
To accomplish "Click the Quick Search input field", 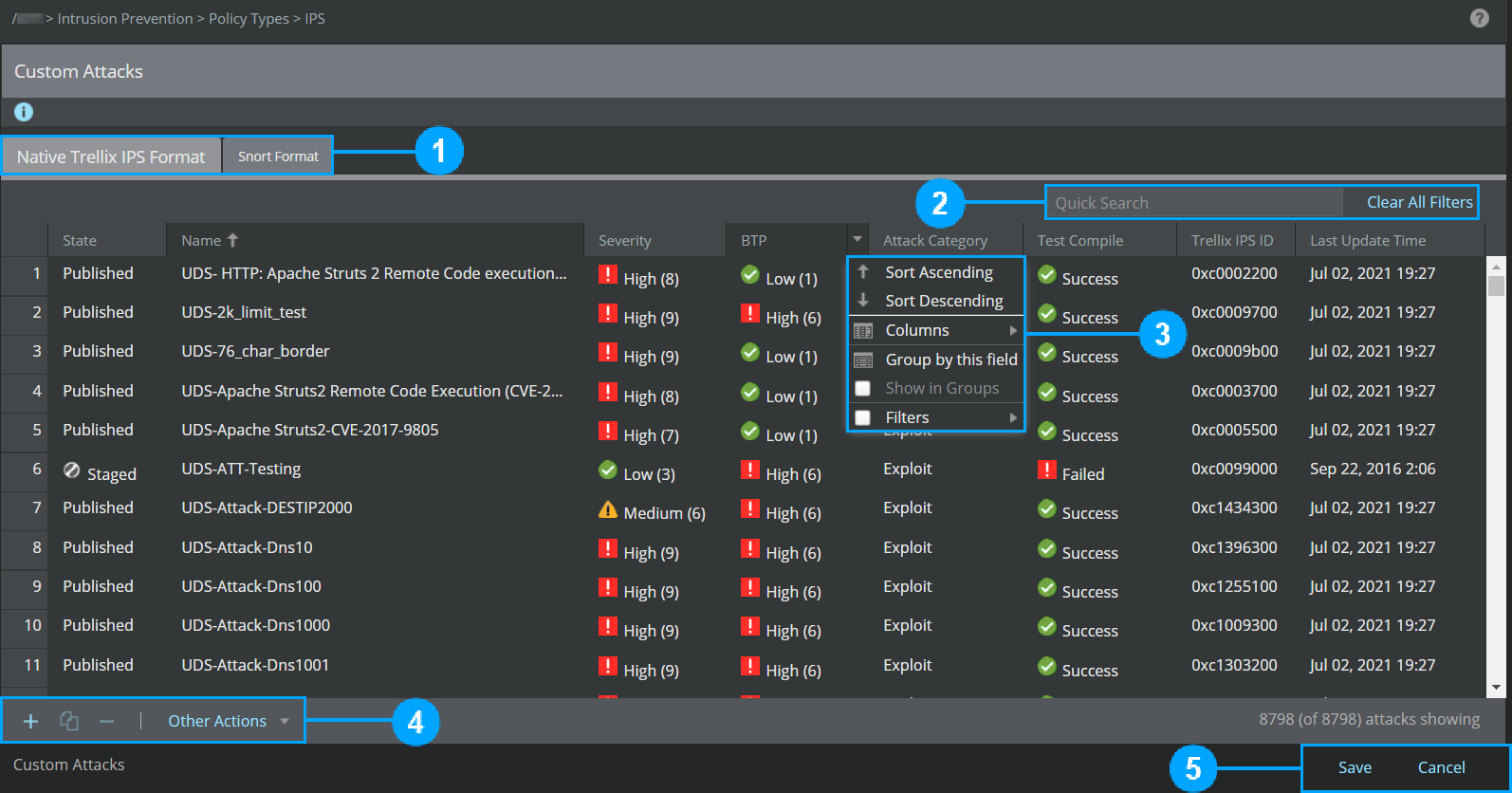I will pyautogui.click(x=1194, y=203).
